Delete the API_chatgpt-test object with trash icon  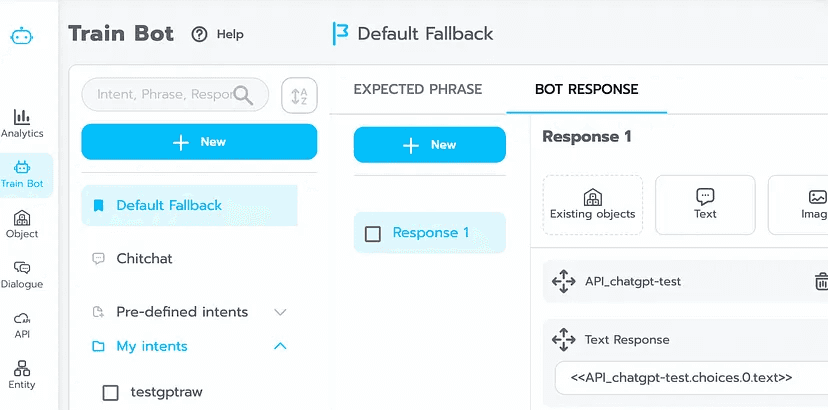[x=821, y=281]
